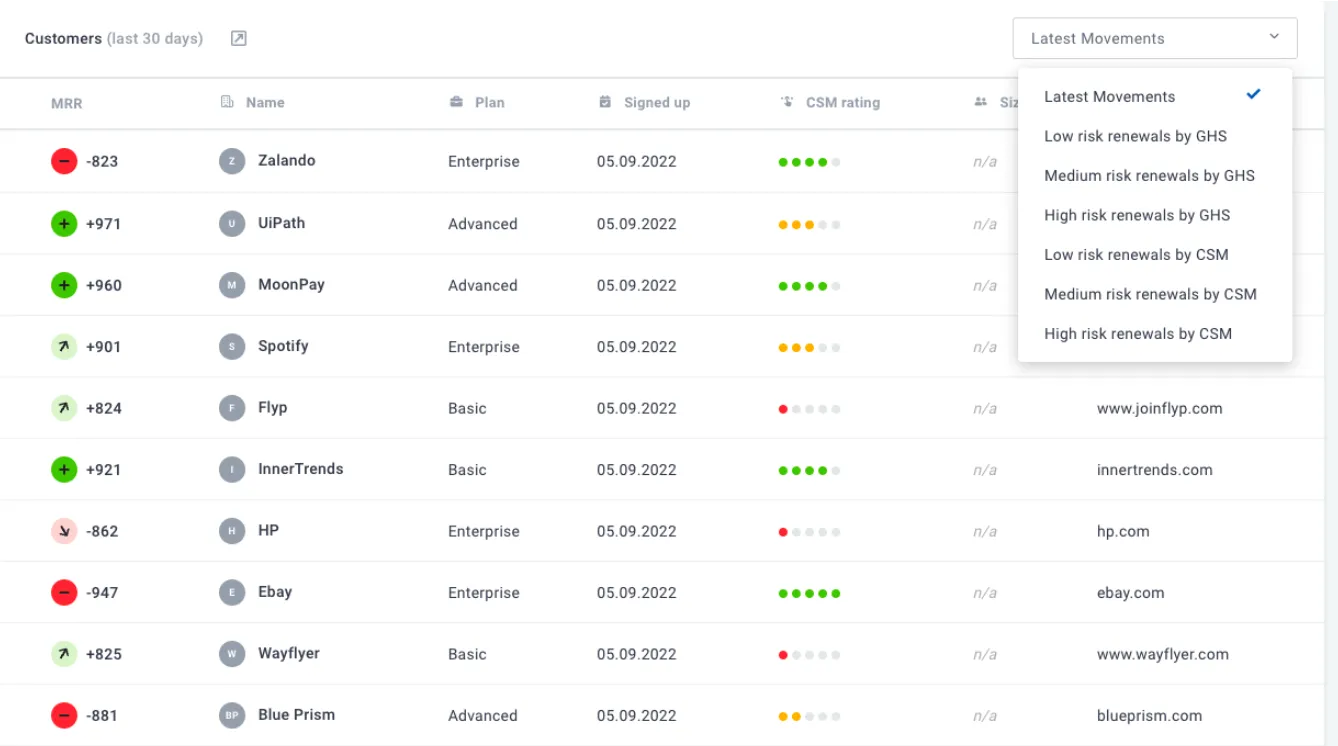1338x746 pixels.
Task: Click MoonPay's green plus MRR icon
Action: pyautogui.click(x=64, y=285)
